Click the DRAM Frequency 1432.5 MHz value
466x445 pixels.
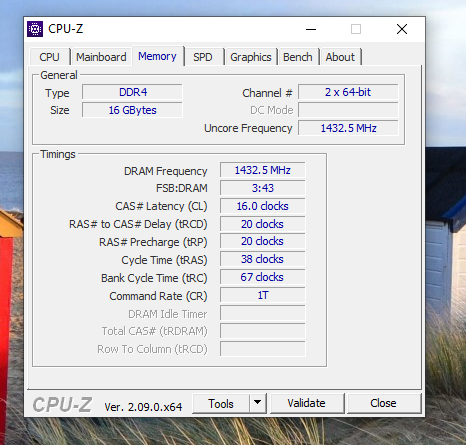click(x=263, y=170)
